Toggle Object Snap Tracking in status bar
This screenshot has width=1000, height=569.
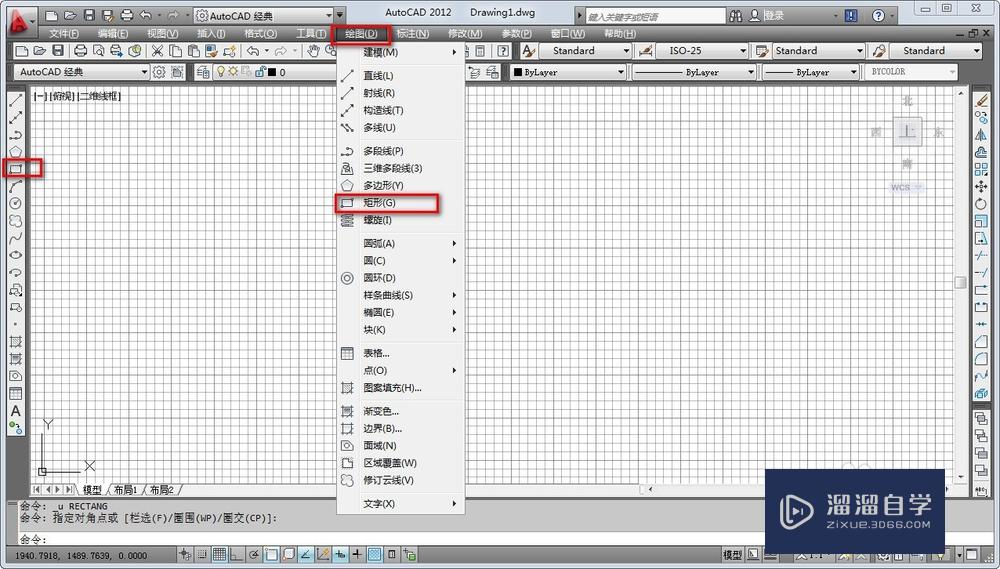305,554
